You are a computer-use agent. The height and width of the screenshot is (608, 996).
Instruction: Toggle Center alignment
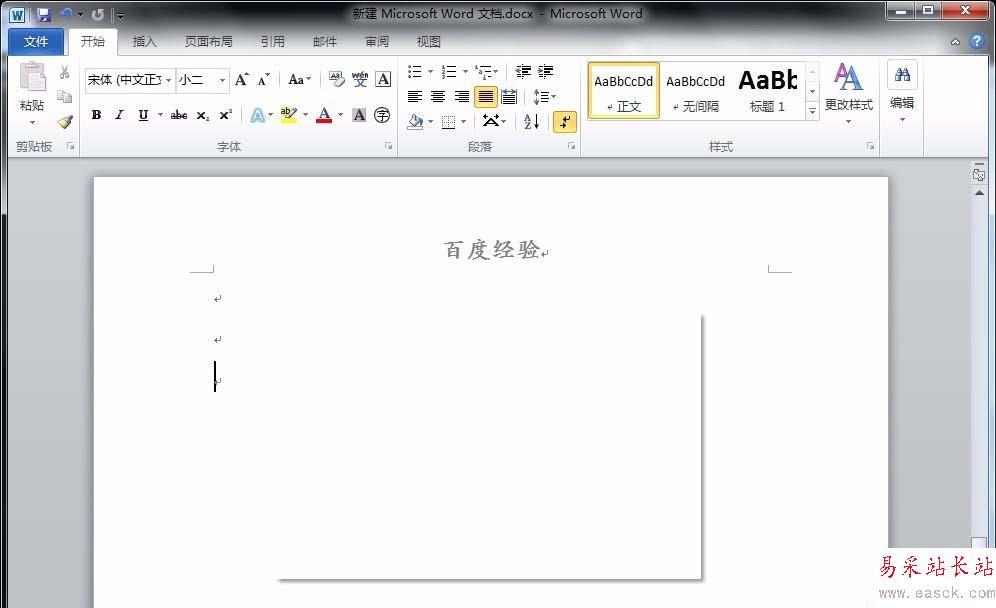tap(438, 97)
